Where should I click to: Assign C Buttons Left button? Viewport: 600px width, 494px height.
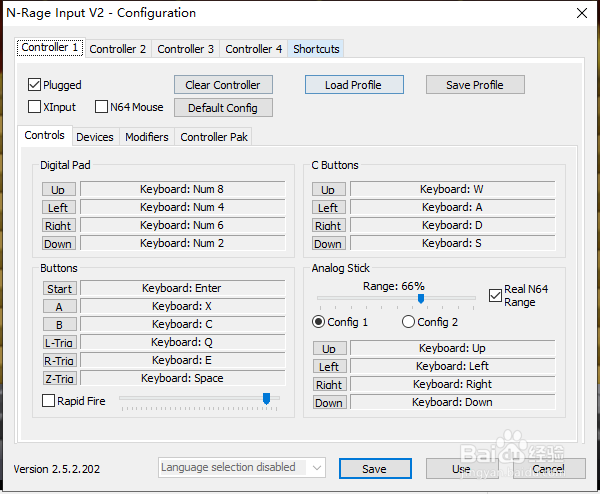[x=329, y=207]
